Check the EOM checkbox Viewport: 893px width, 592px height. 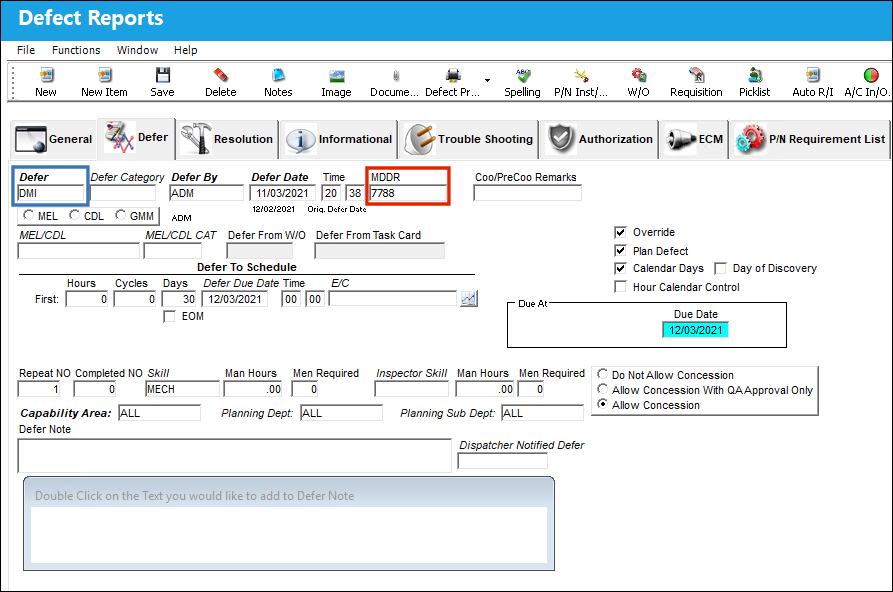(x=169, y=316)
